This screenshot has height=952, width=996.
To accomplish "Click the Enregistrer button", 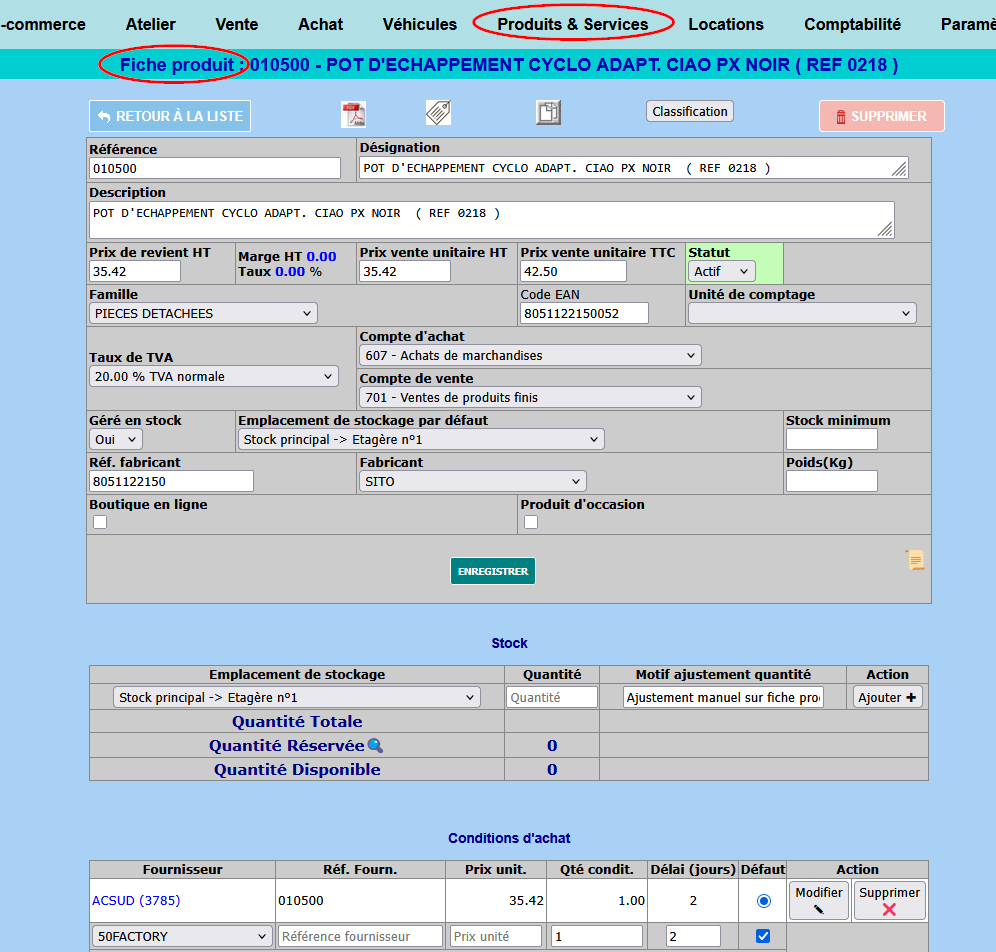I will point(493,571).
